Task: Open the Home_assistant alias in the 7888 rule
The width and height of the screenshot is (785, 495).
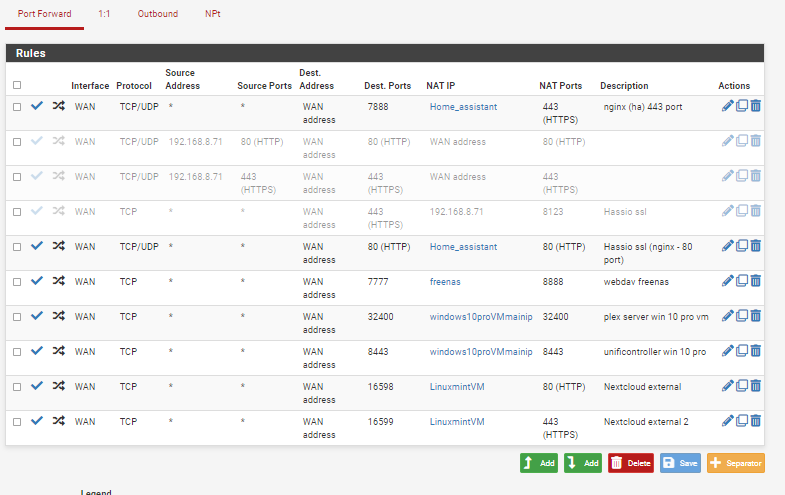Action: click(463, 107)
